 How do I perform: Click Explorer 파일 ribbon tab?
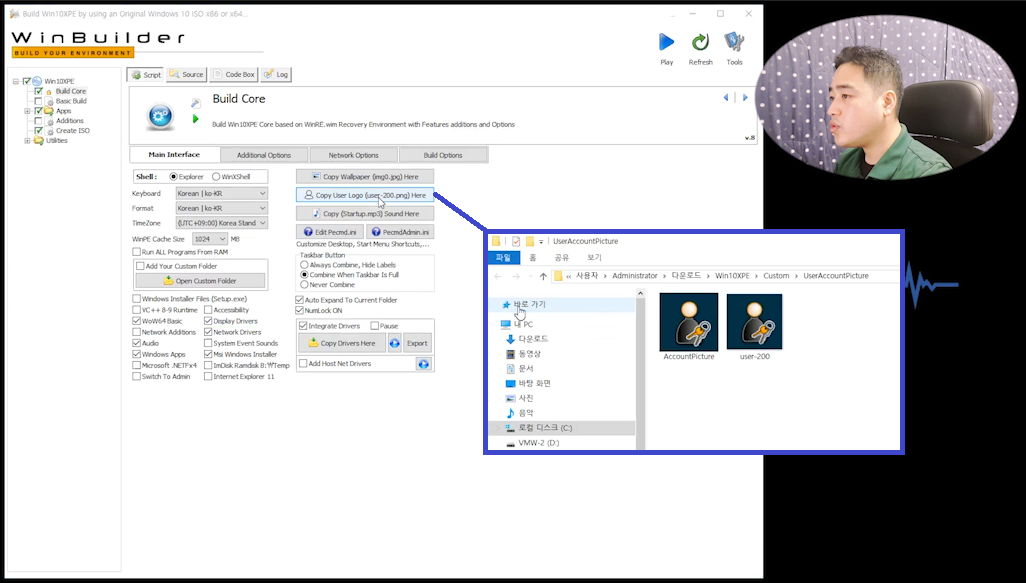pos(503,258)
